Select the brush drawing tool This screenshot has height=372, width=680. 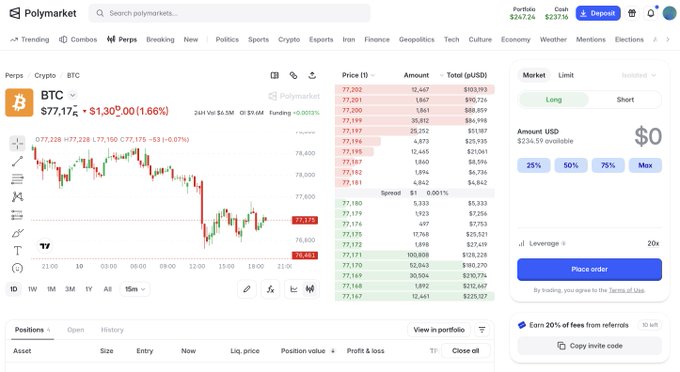point(17,233)
